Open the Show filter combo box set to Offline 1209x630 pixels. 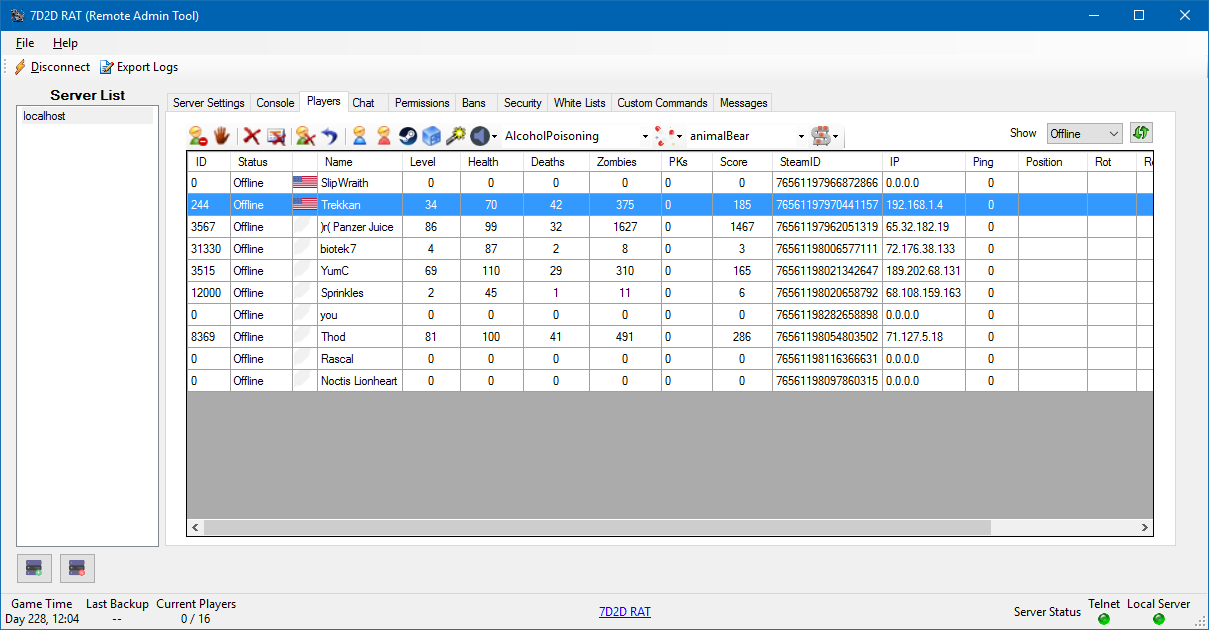tap(1084, 134)
